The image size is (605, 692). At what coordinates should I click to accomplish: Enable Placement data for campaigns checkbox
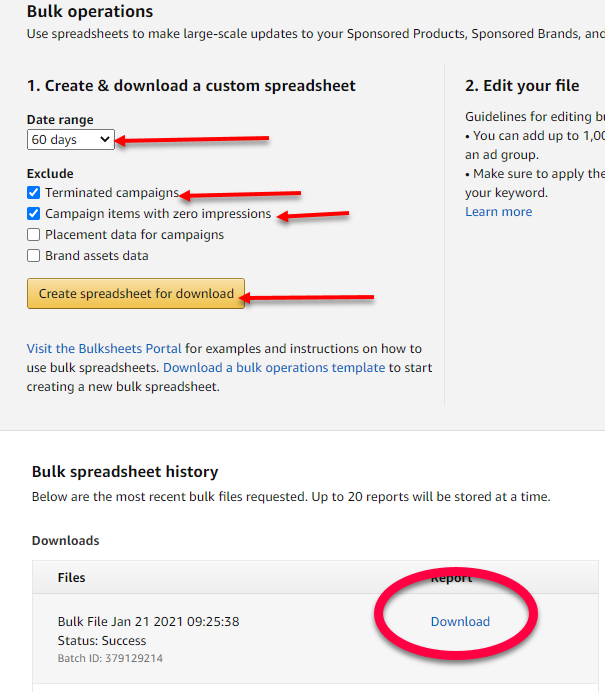[34, 234]
